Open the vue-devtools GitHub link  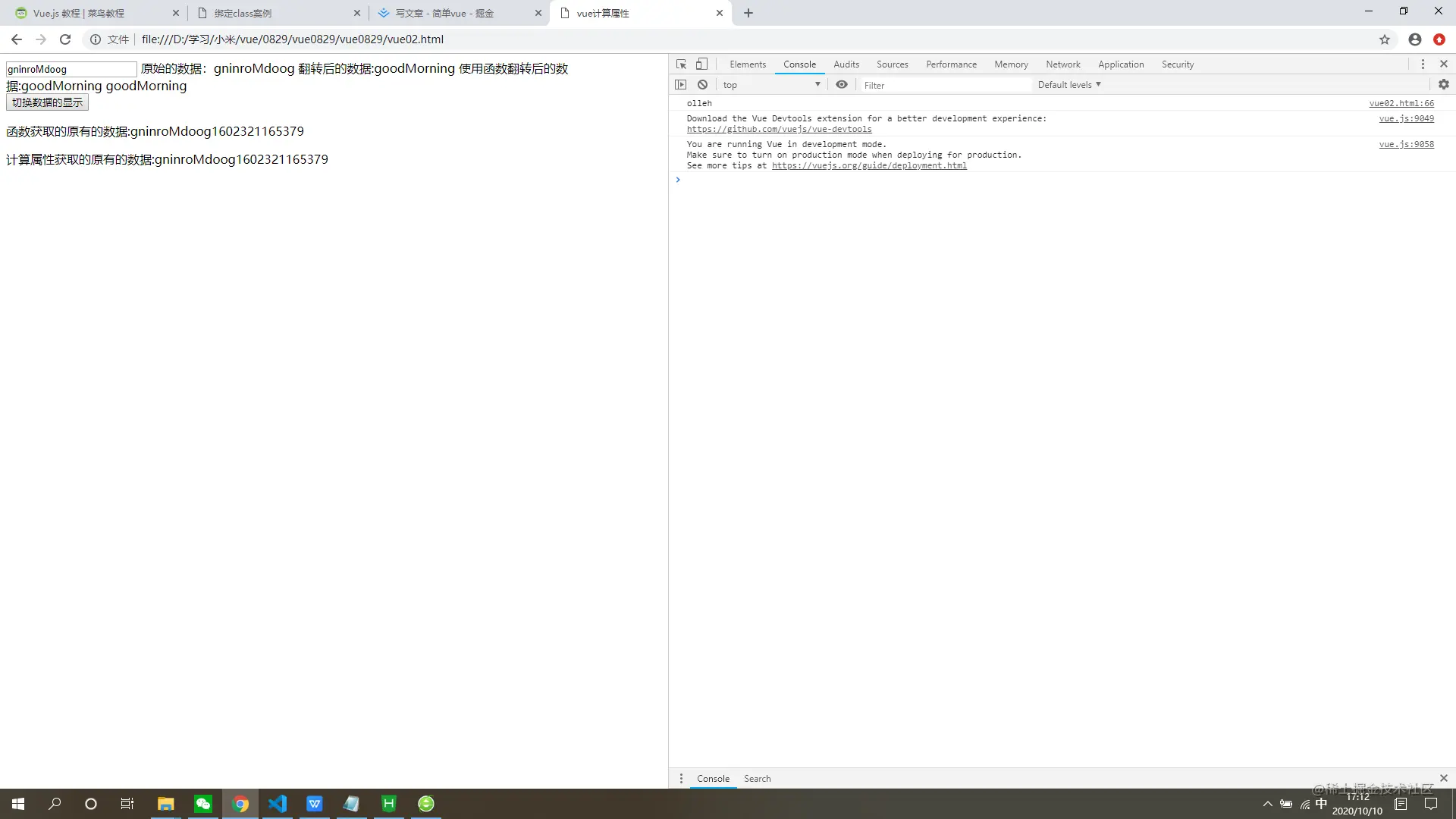coord(779,130)
